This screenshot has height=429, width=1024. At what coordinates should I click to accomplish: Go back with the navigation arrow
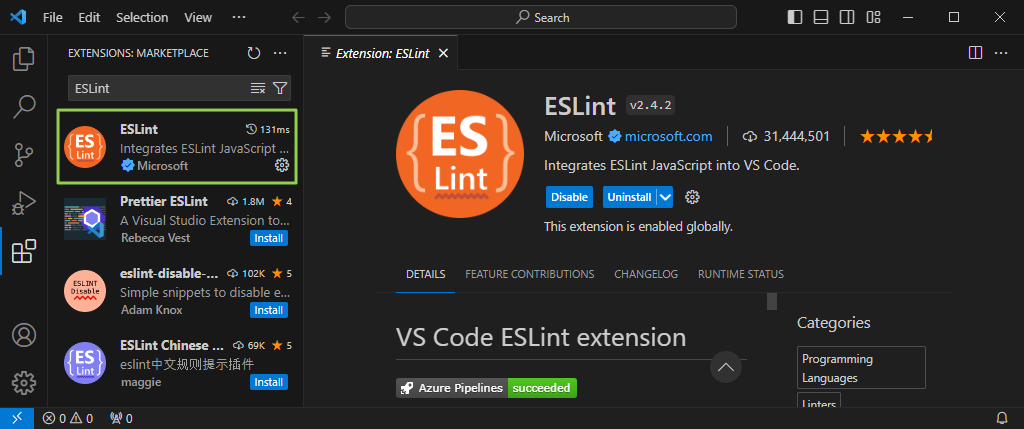[298, 18]
